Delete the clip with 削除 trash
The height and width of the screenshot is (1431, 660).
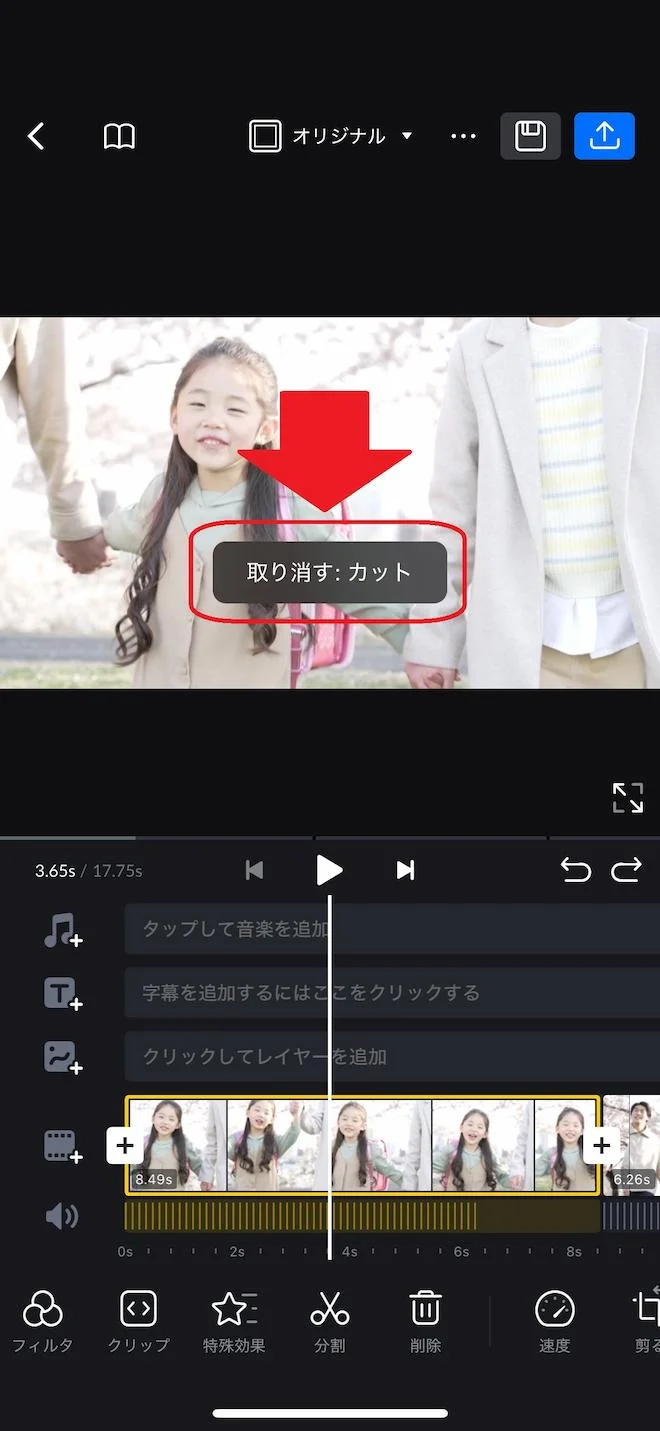pyautogui.click(x=425, y=1321)
